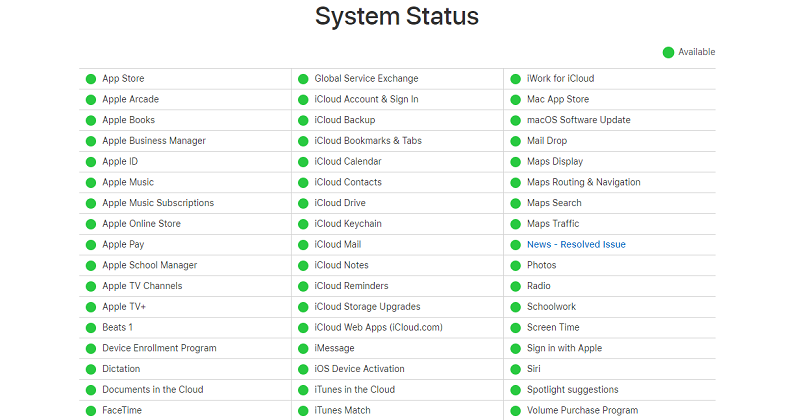The height and width of the screenshot is (420, 800).
Task: Click the green dot next to iWork for iCloud
Action: tap(515, 79)
